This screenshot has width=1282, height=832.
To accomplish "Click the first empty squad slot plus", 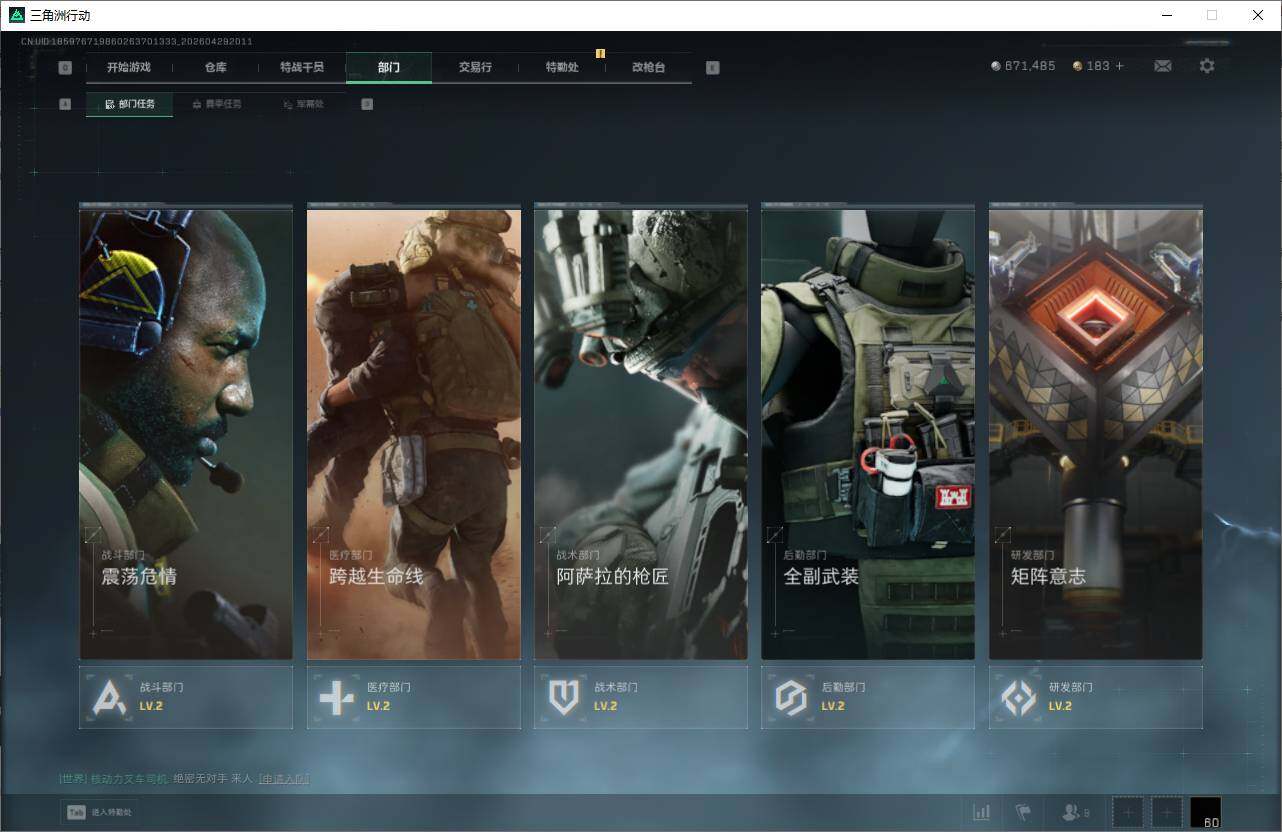I will pos(1128,812).
